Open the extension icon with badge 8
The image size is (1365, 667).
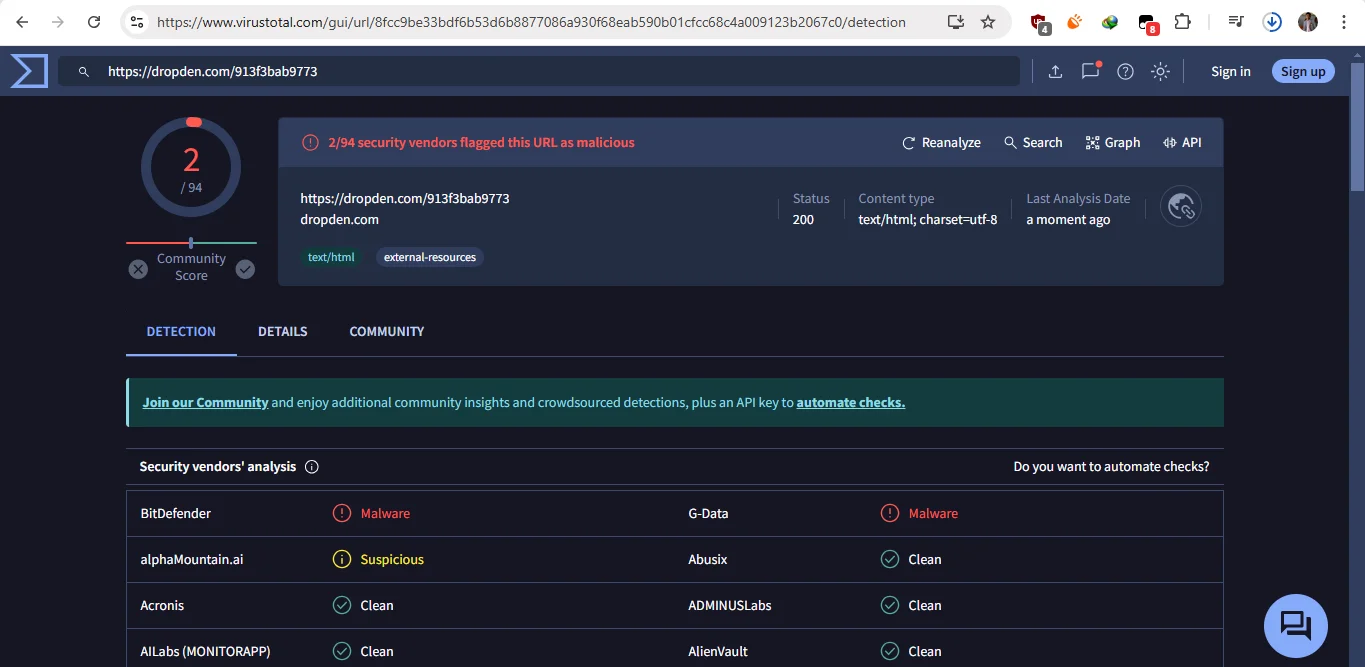[1148, 23]
